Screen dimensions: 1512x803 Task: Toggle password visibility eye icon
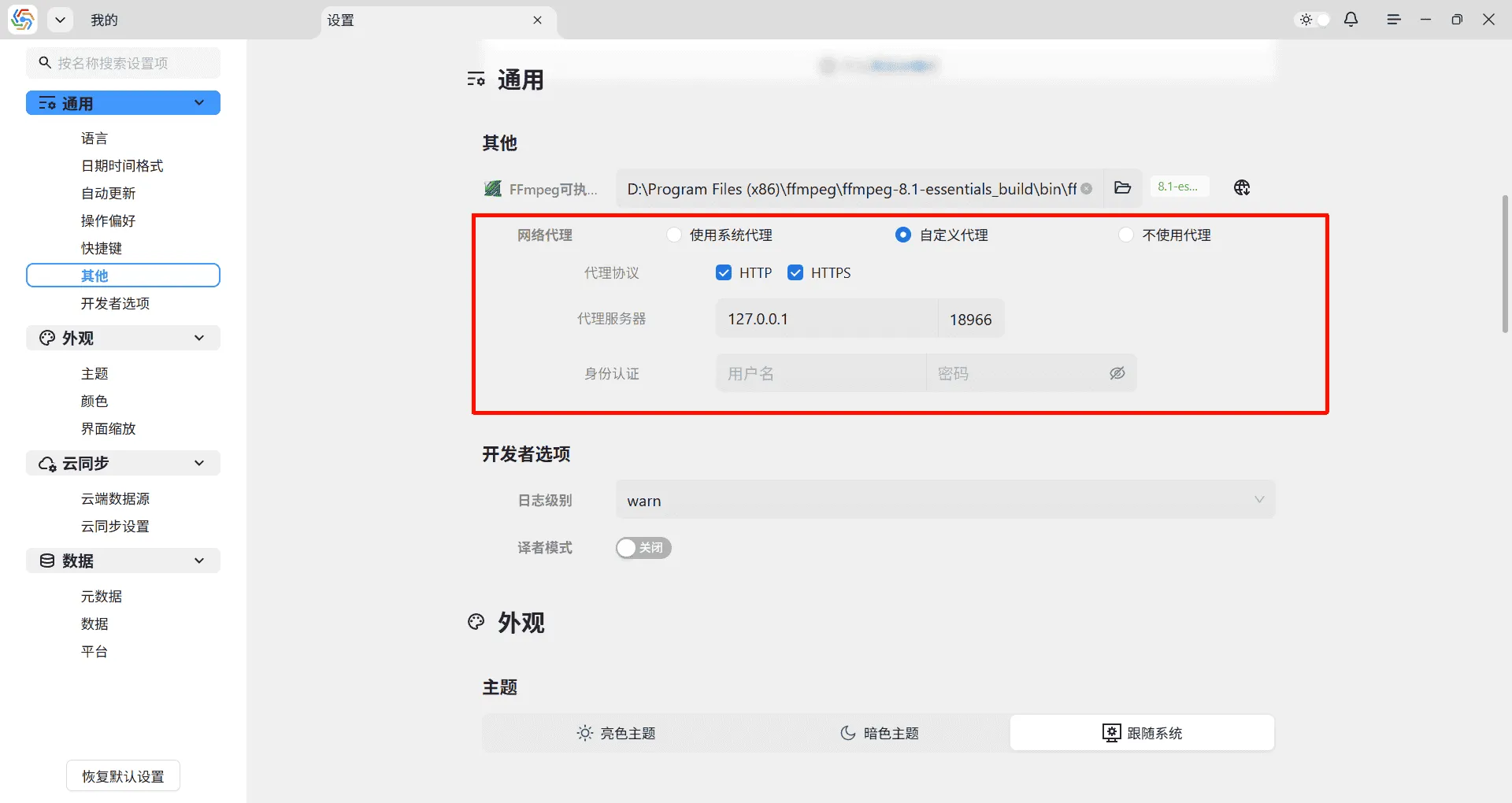tap(1117, 373)
